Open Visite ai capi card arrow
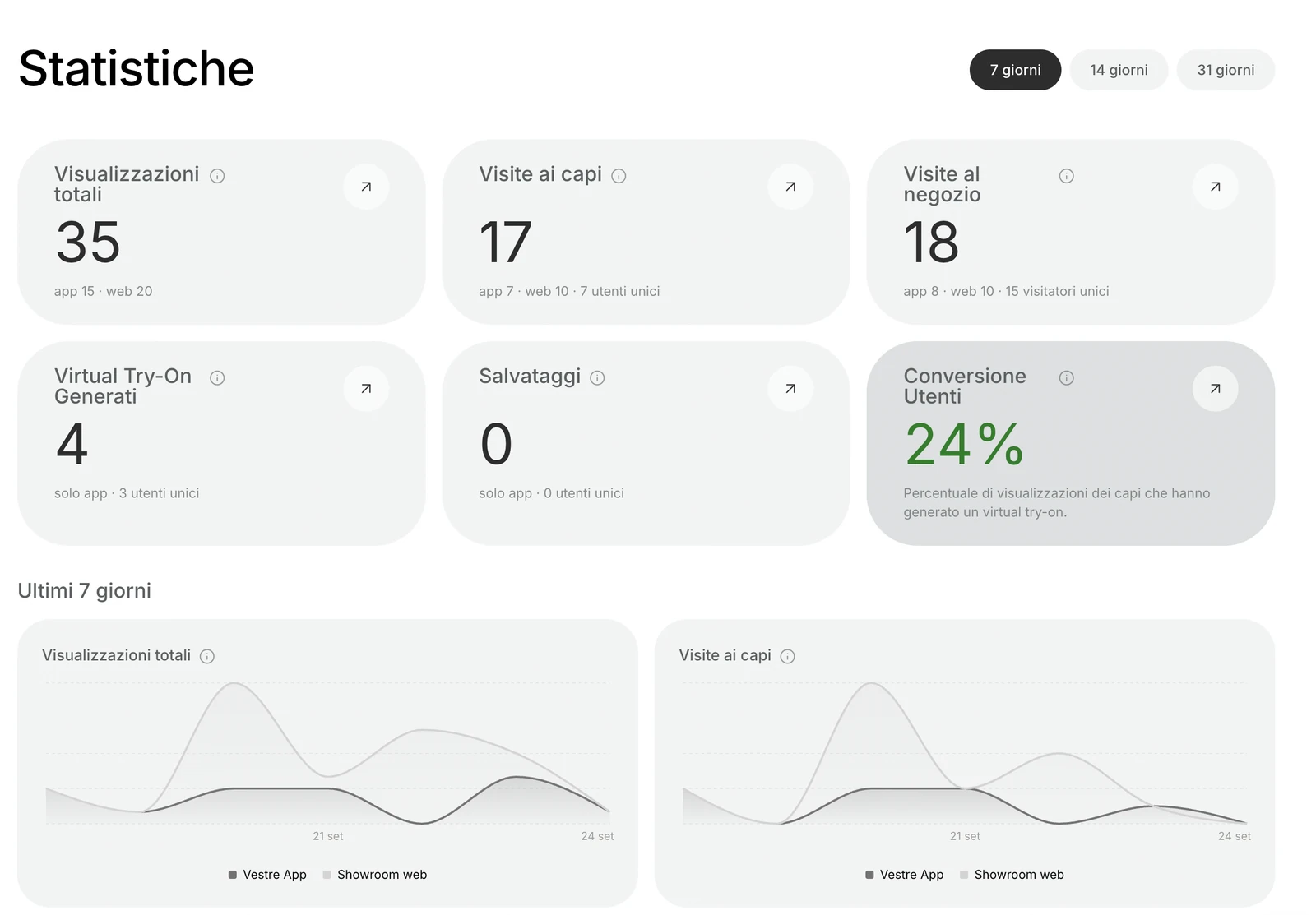1316x915 pixels. [x=790, y=187]
